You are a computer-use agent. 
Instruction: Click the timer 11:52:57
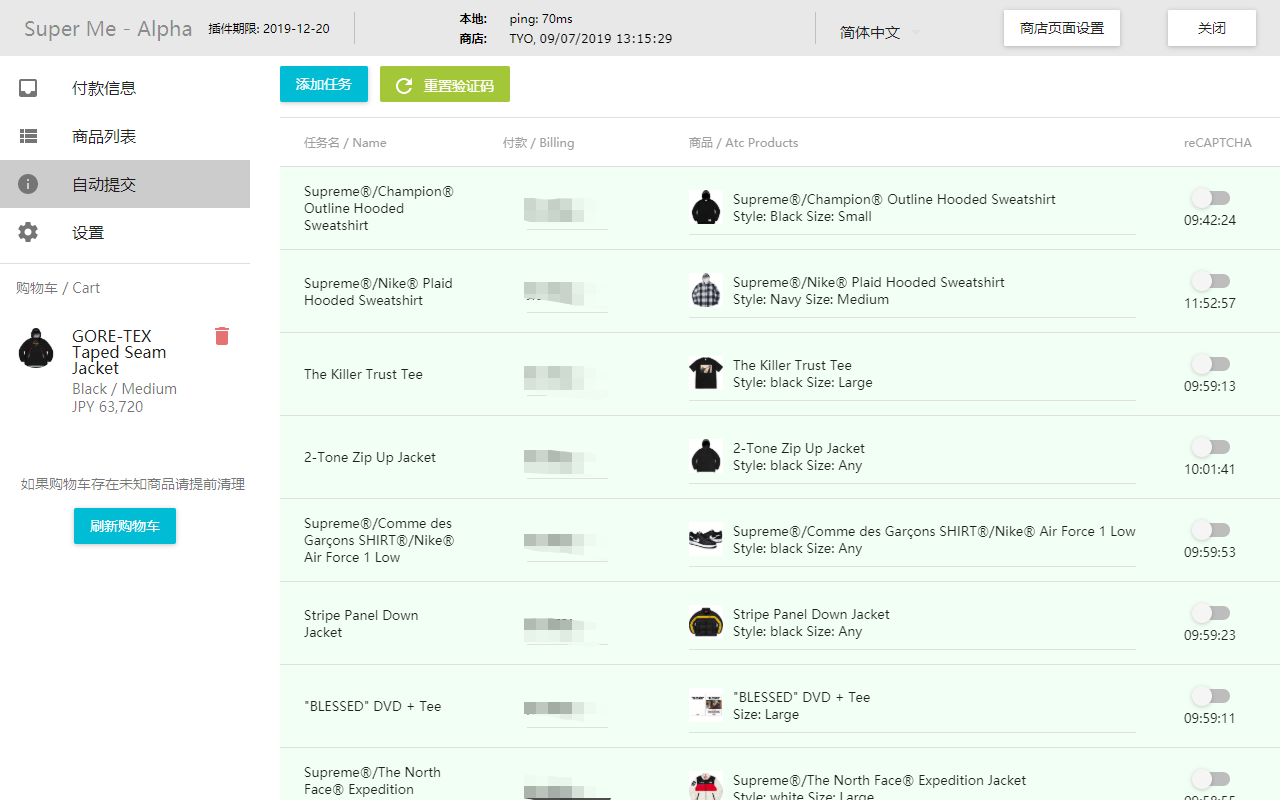click(x=1210, y=303)
